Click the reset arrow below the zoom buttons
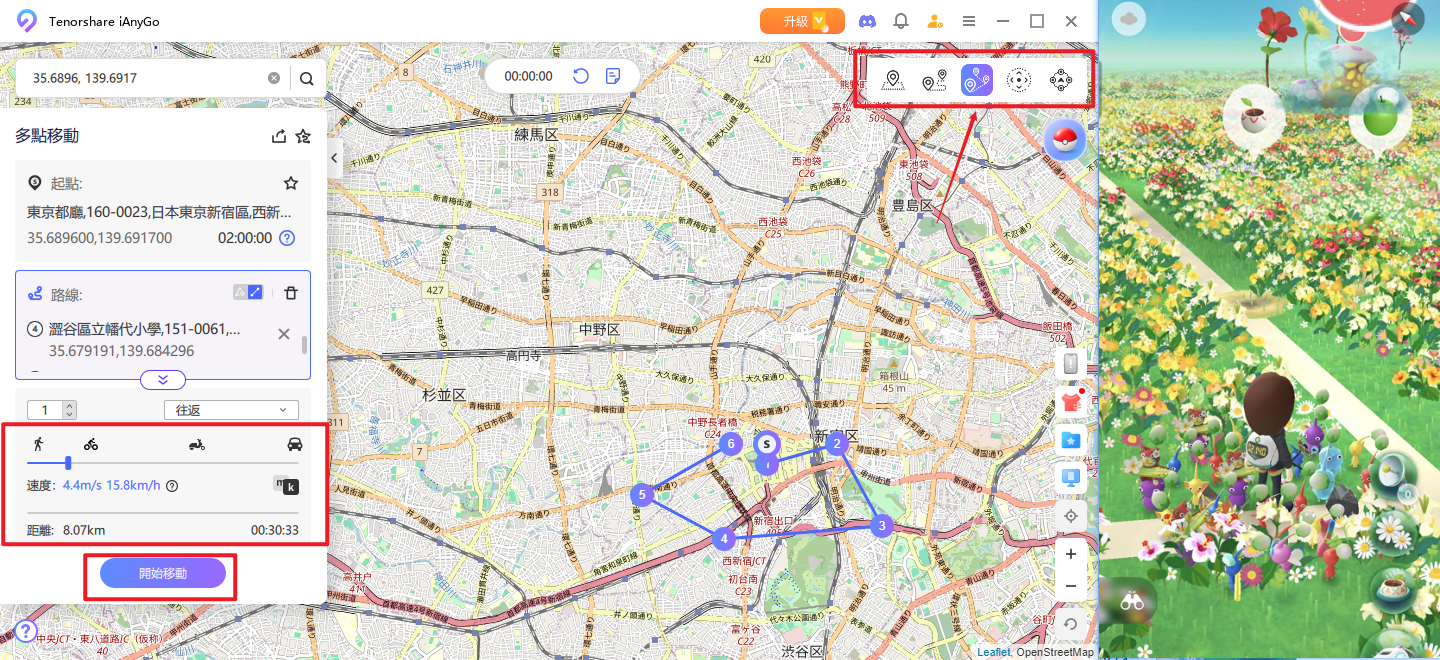1440x660 pixels. [x=1071, y=624]
